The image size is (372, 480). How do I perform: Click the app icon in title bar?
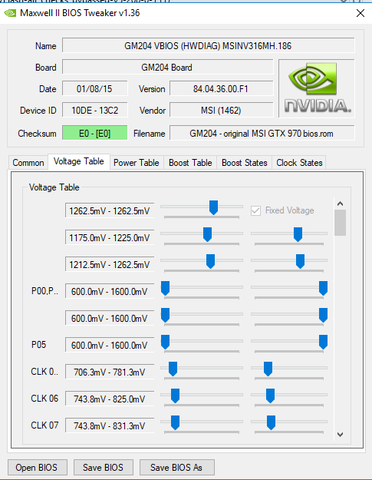(x=10, y=13)
